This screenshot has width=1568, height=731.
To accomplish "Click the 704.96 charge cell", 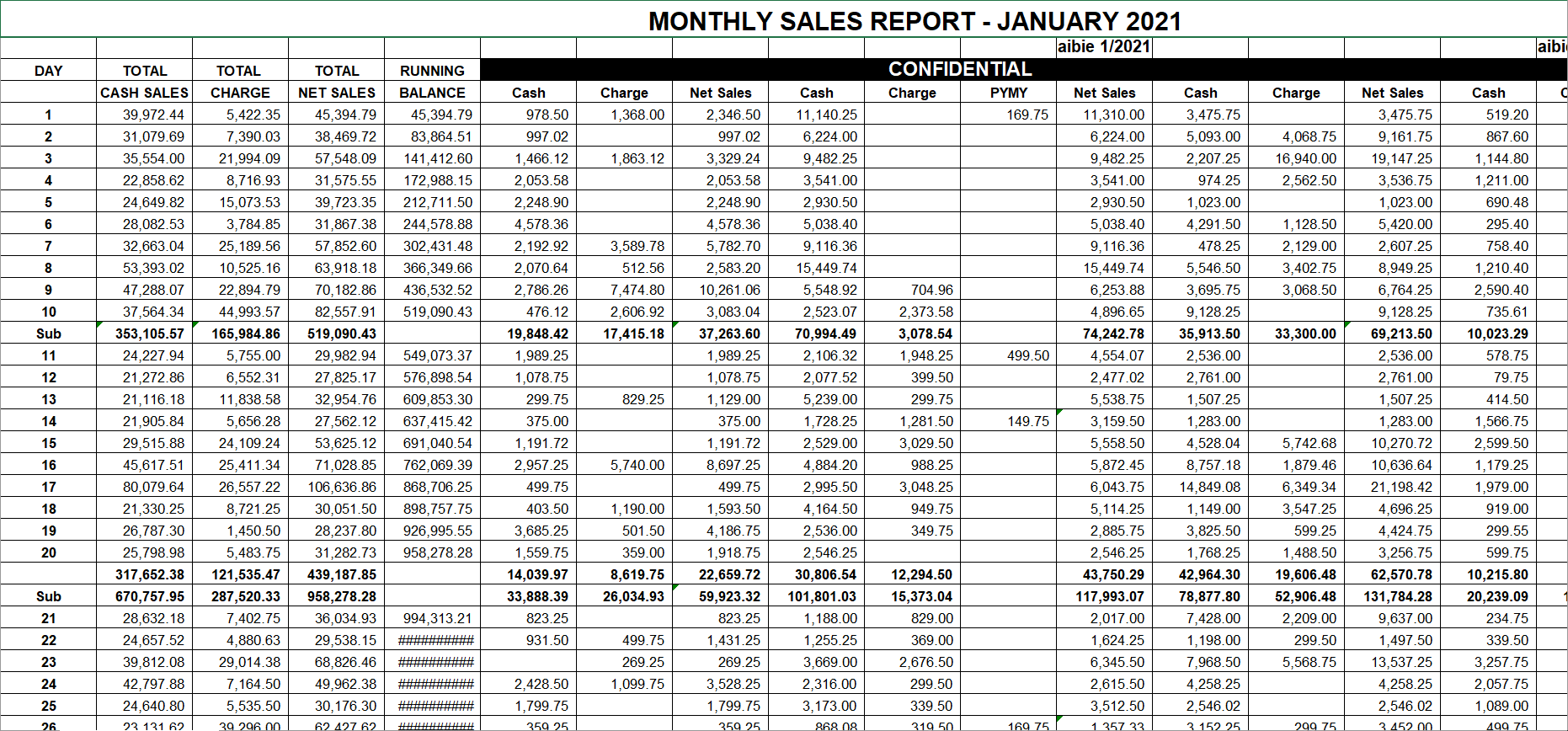I will (913, 290).
